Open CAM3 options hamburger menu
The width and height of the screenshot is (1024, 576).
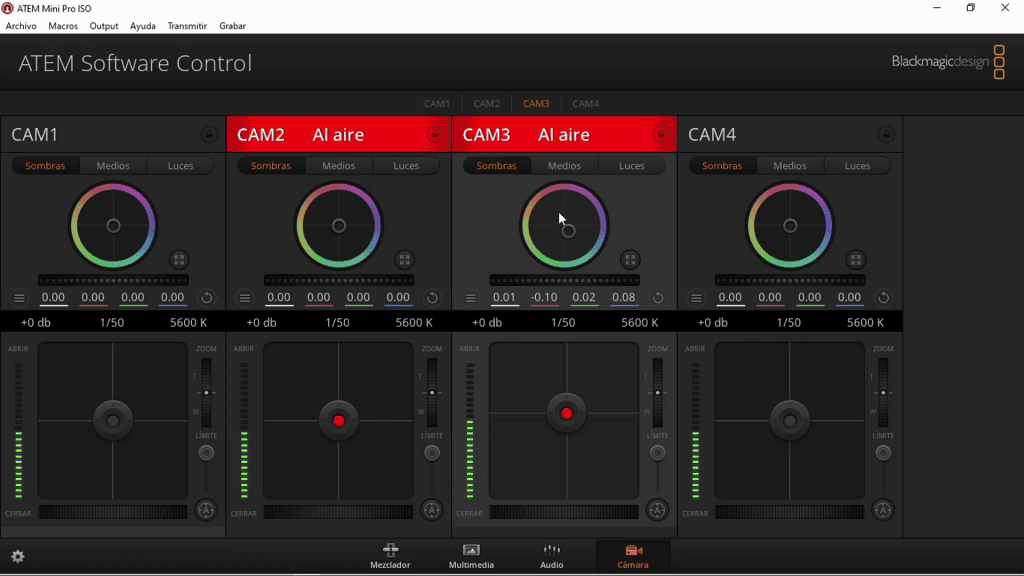[x=470, y=298]
